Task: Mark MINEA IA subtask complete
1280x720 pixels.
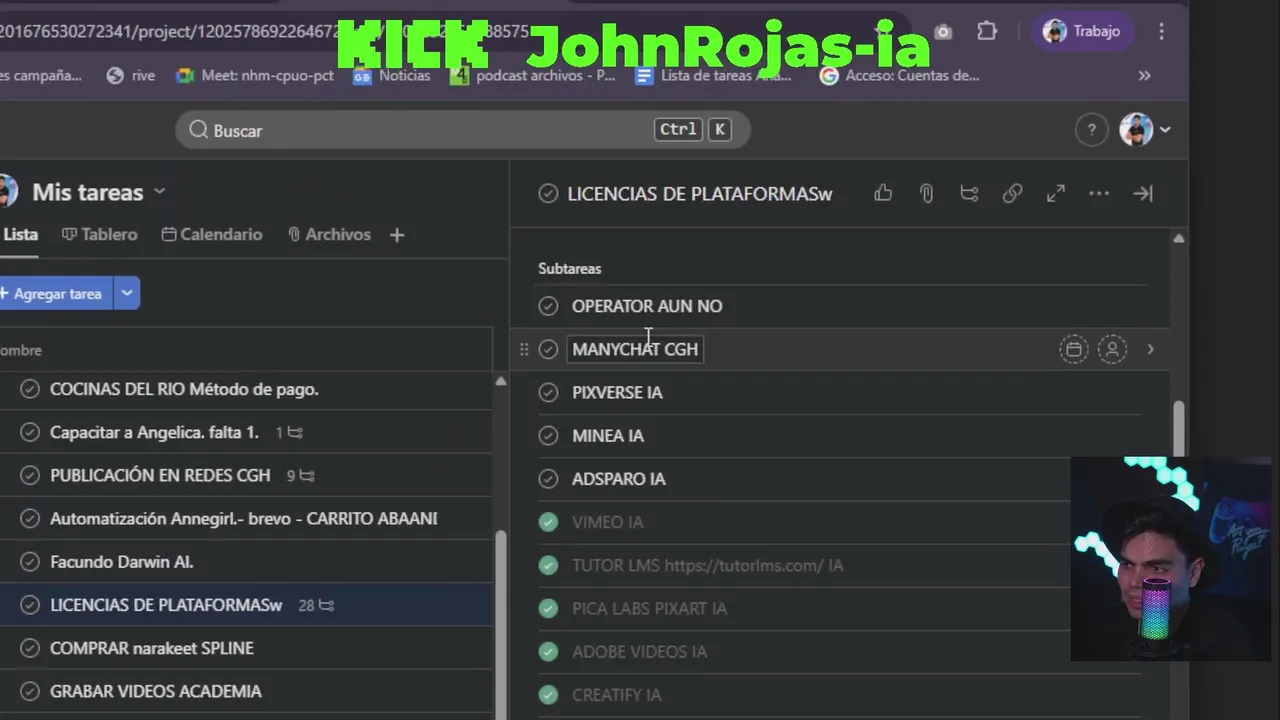Action: click(548, 435)
